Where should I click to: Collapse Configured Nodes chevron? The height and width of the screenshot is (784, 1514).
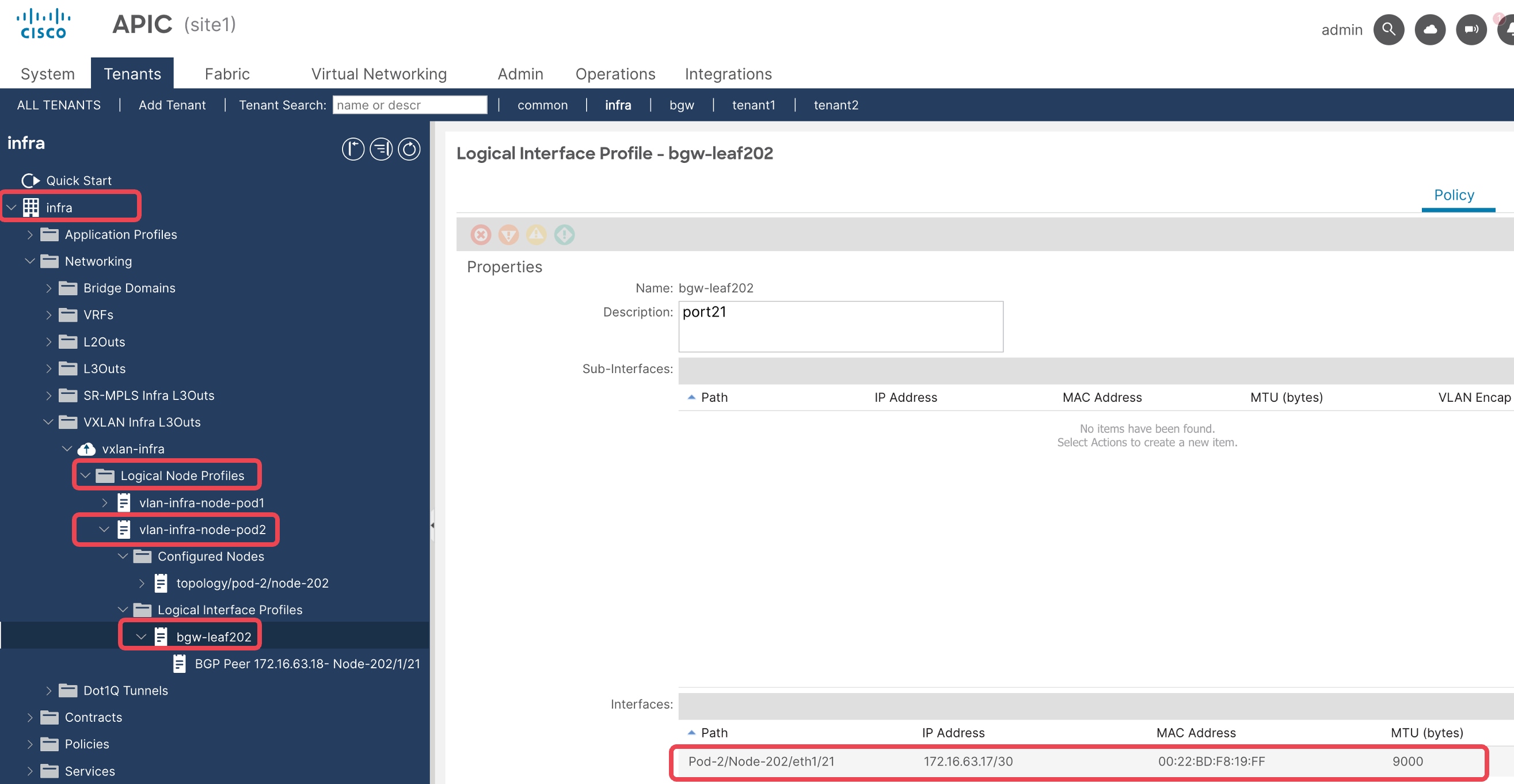(123, 556)
